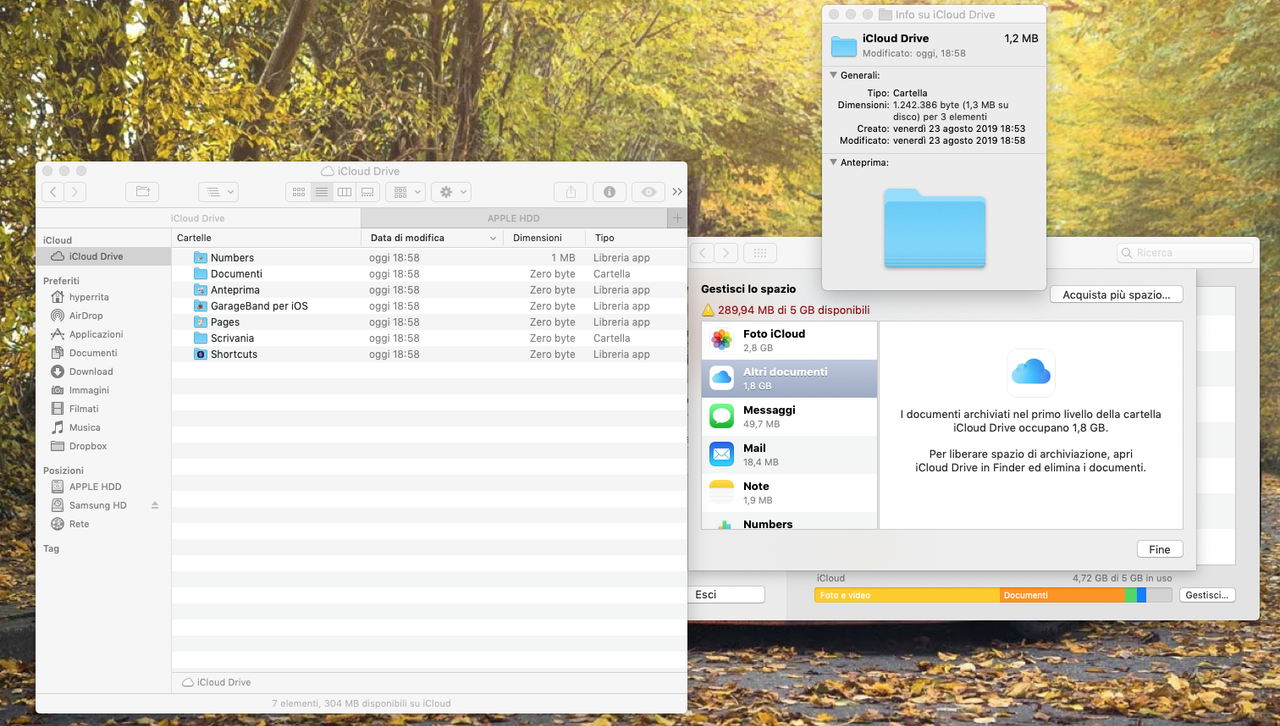Switch Finder to list view
Viewport: 1280px width, 726px height.
[x=321, y=192]
